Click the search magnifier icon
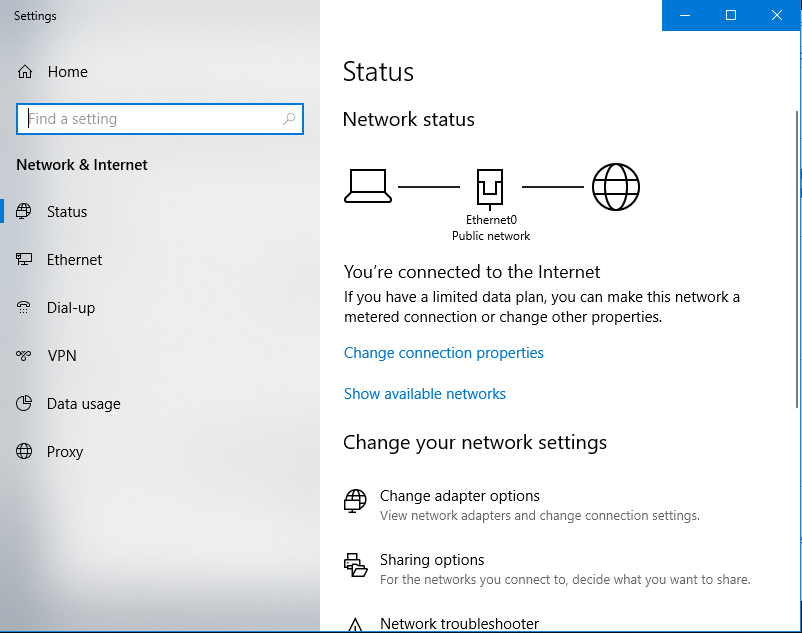Screen dimensions: 802x633 (x=289, y=119)
